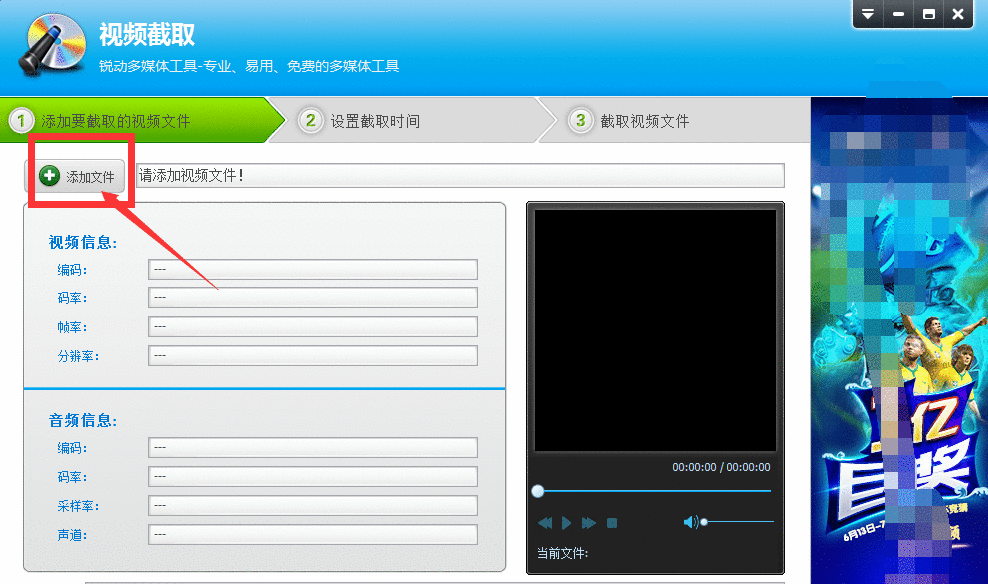
Task: Stop video playback
Action: coord(611,522)
